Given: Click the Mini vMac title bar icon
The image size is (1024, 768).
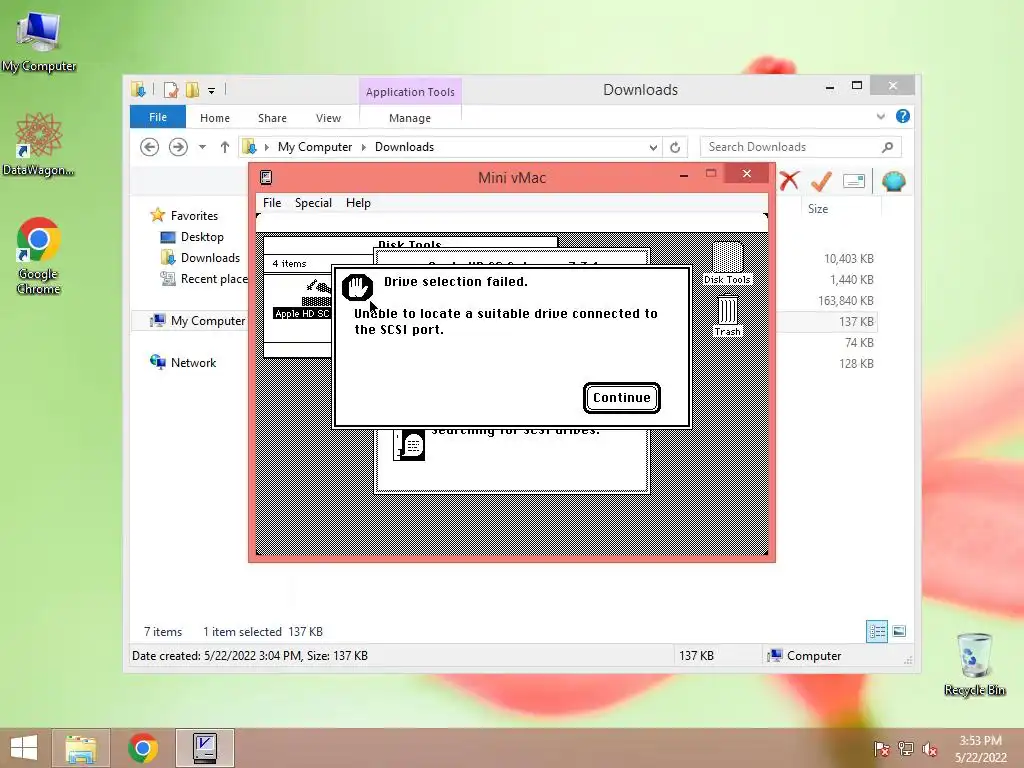Looking at the screenshot, I should [x=266, y=177].
